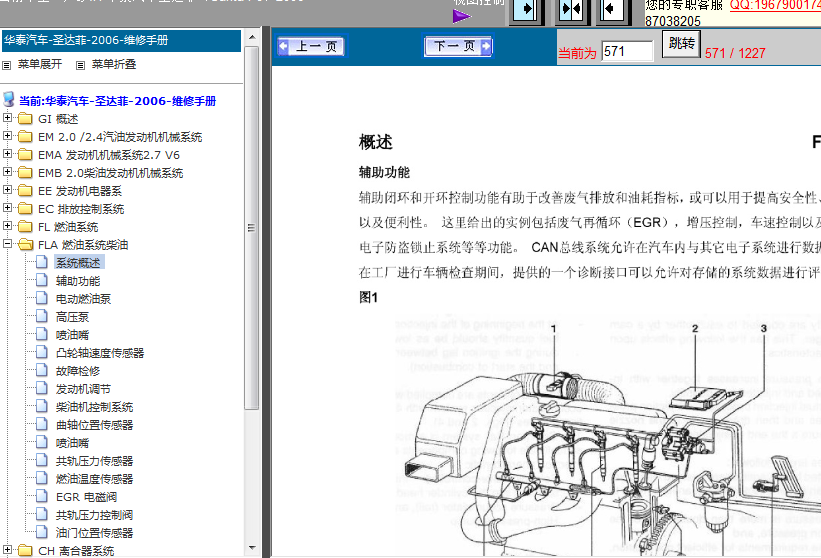The width and height of the screenshot is (821, 558).
Task: Click the 下一页 next page button
Action: (458, 47)
